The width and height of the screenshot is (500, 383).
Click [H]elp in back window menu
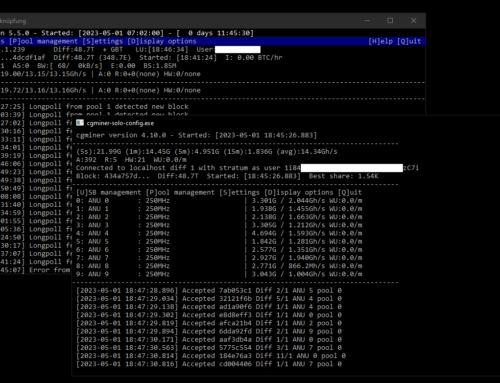pyautogui.click(x=381, y=41)
